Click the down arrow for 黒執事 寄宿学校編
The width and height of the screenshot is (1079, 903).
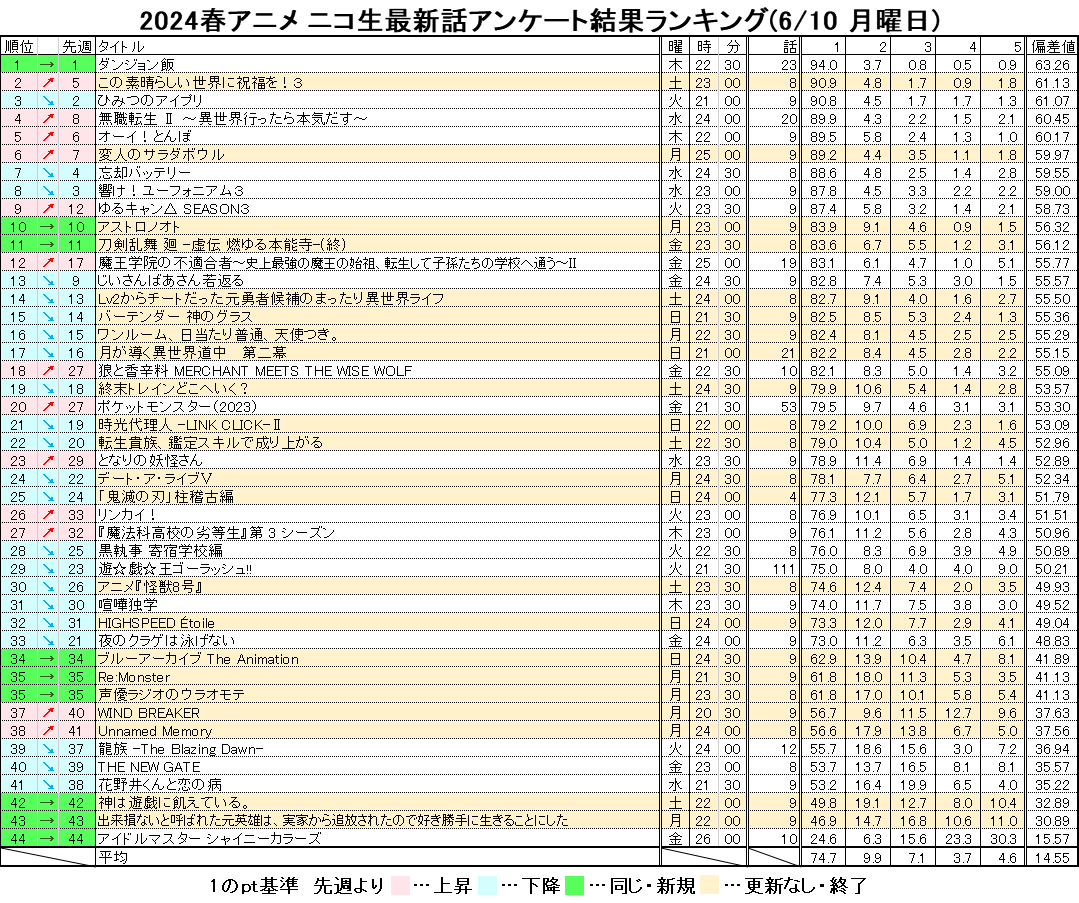pos(47,551)
